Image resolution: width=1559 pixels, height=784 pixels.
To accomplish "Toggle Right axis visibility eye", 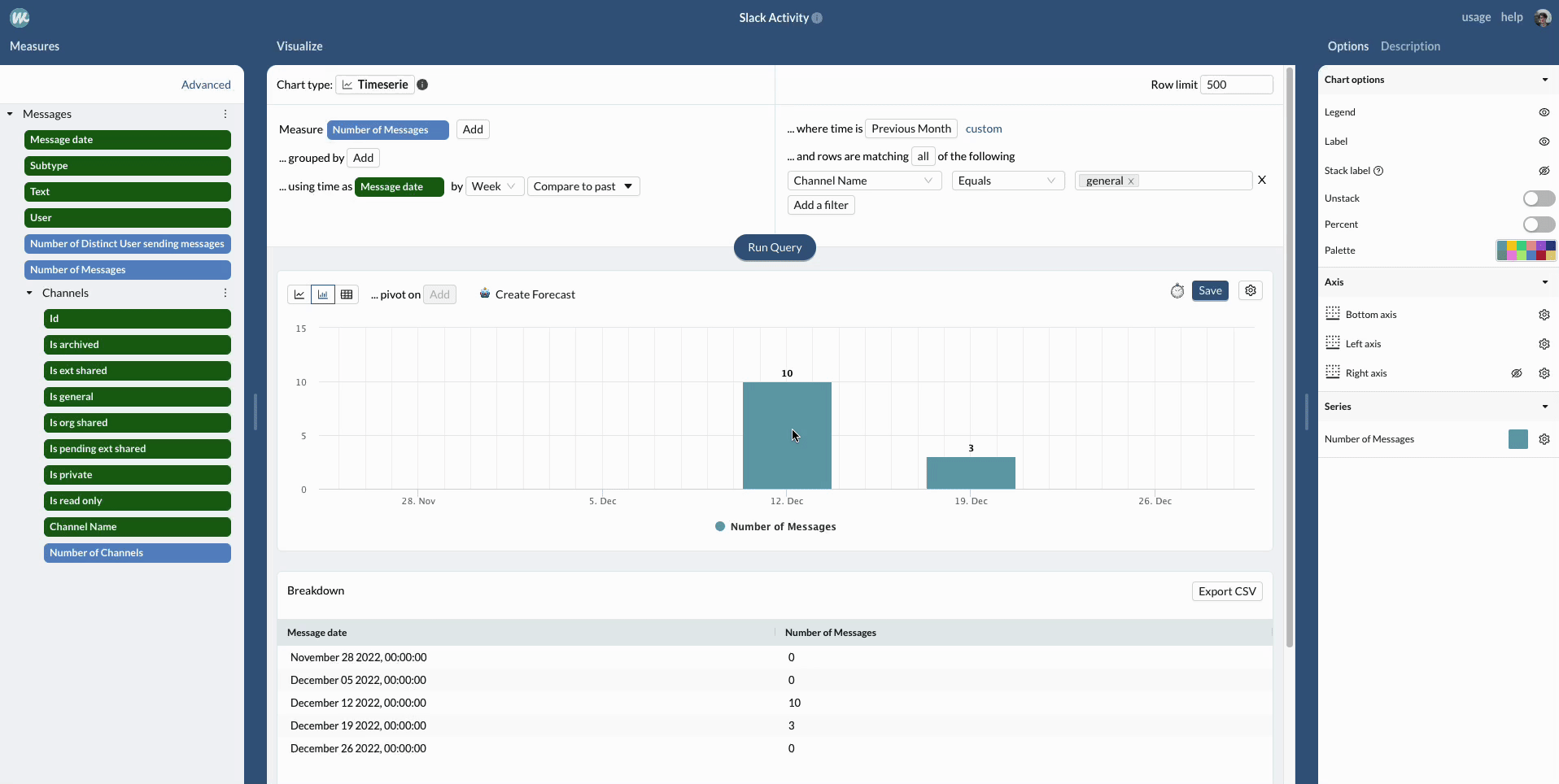I will (x=1517, y=373).
